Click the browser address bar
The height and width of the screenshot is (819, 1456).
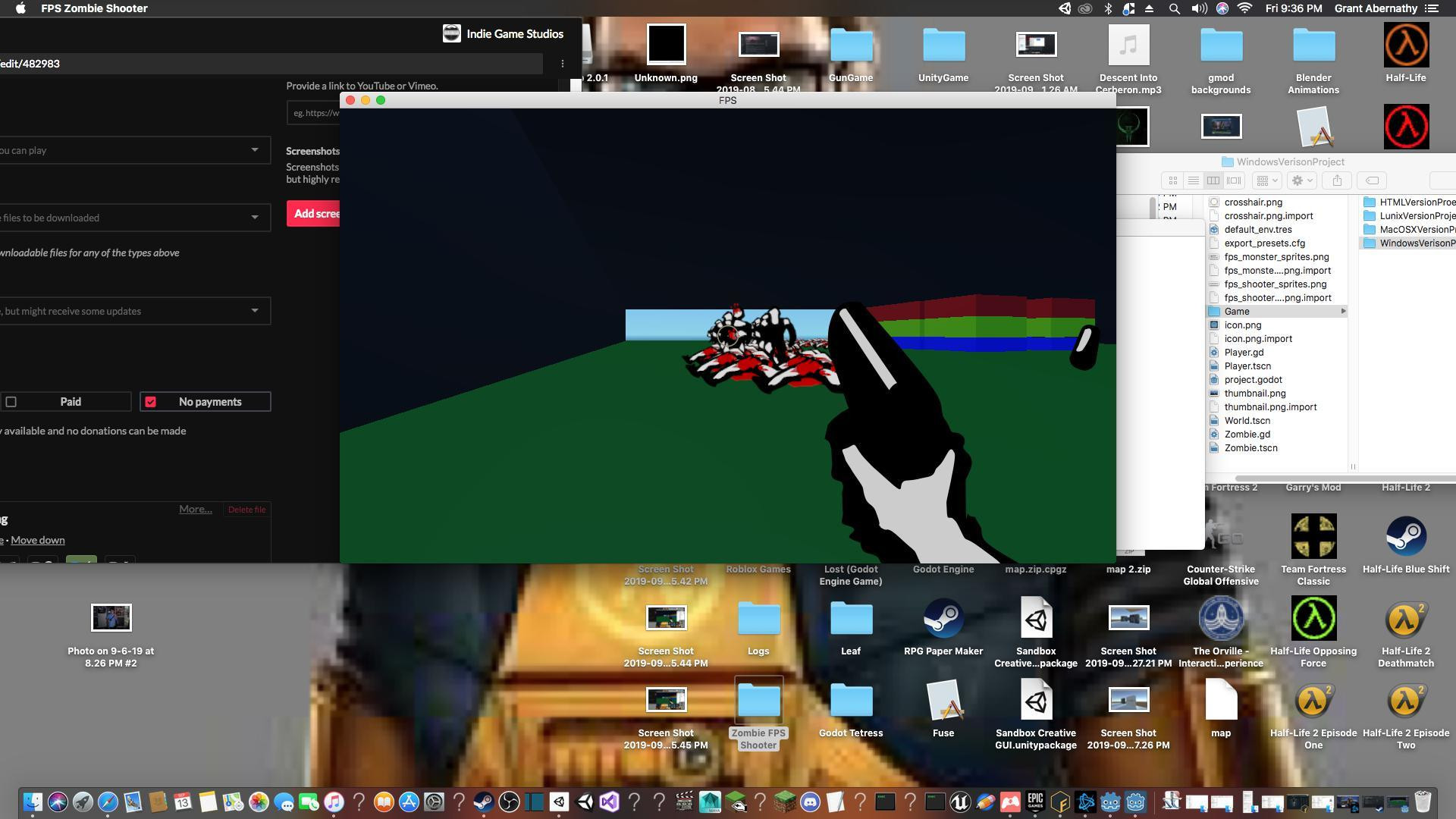click(x=271, y=64)
